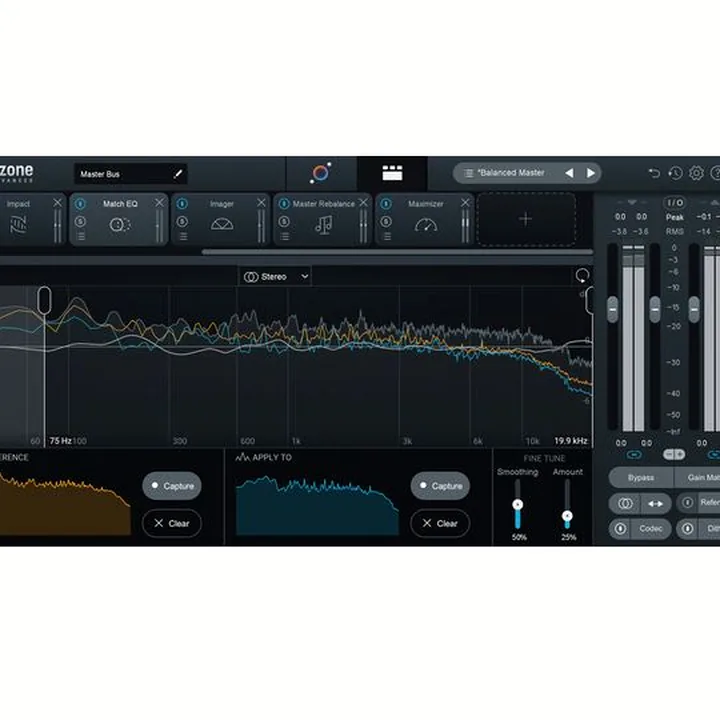
Task: Switch to the module chain view icon
Action: [x=392, y=173]
